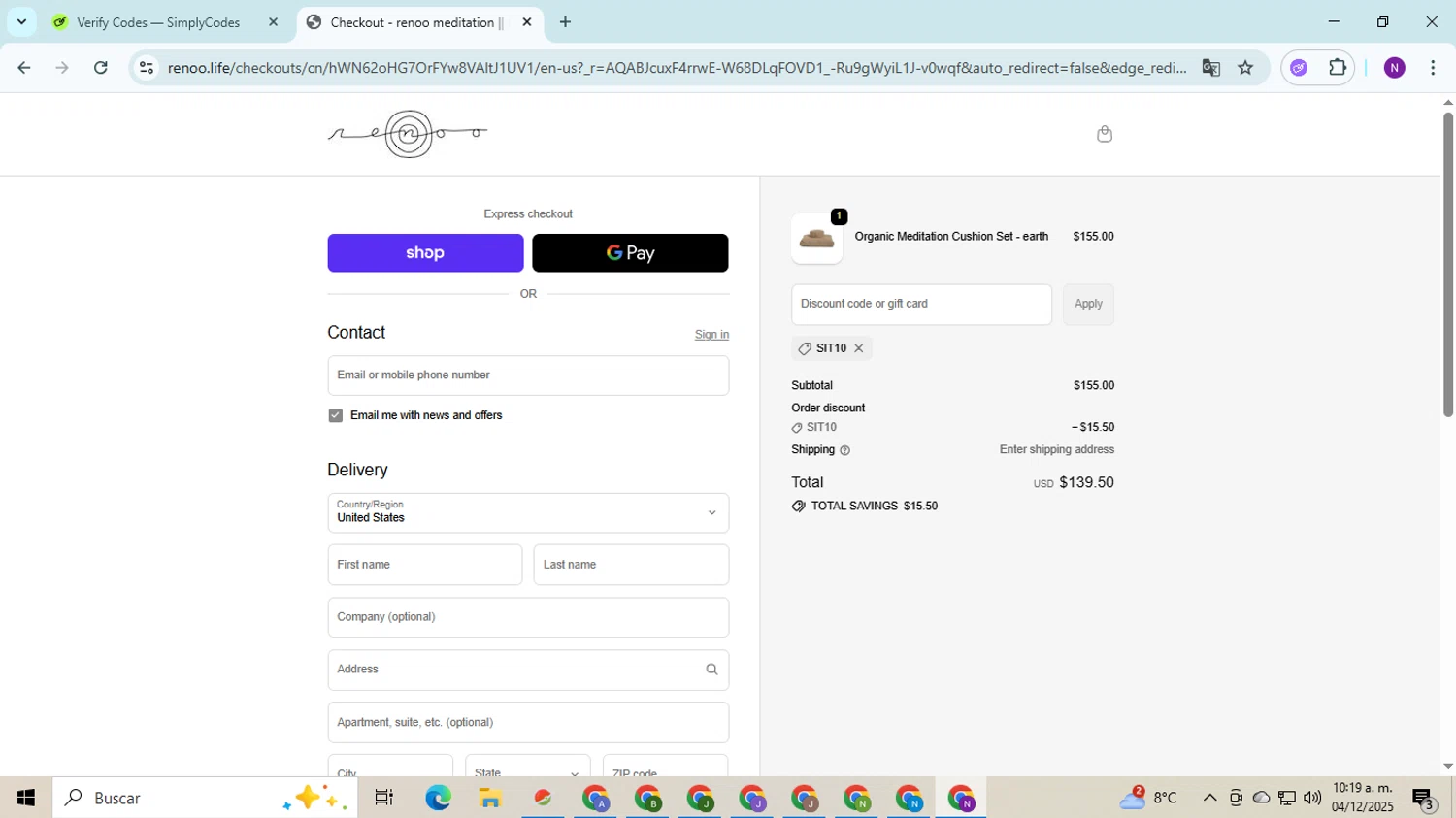Toggle Email me with news and offers

pyautogui.click(x=336, y=415)
